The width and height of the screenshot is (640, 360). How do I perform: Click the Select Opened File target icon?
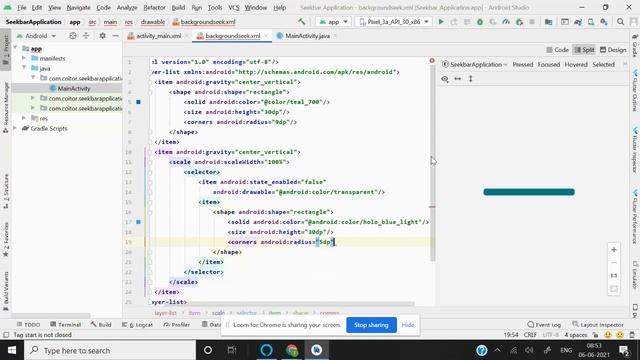click(73, 36)
